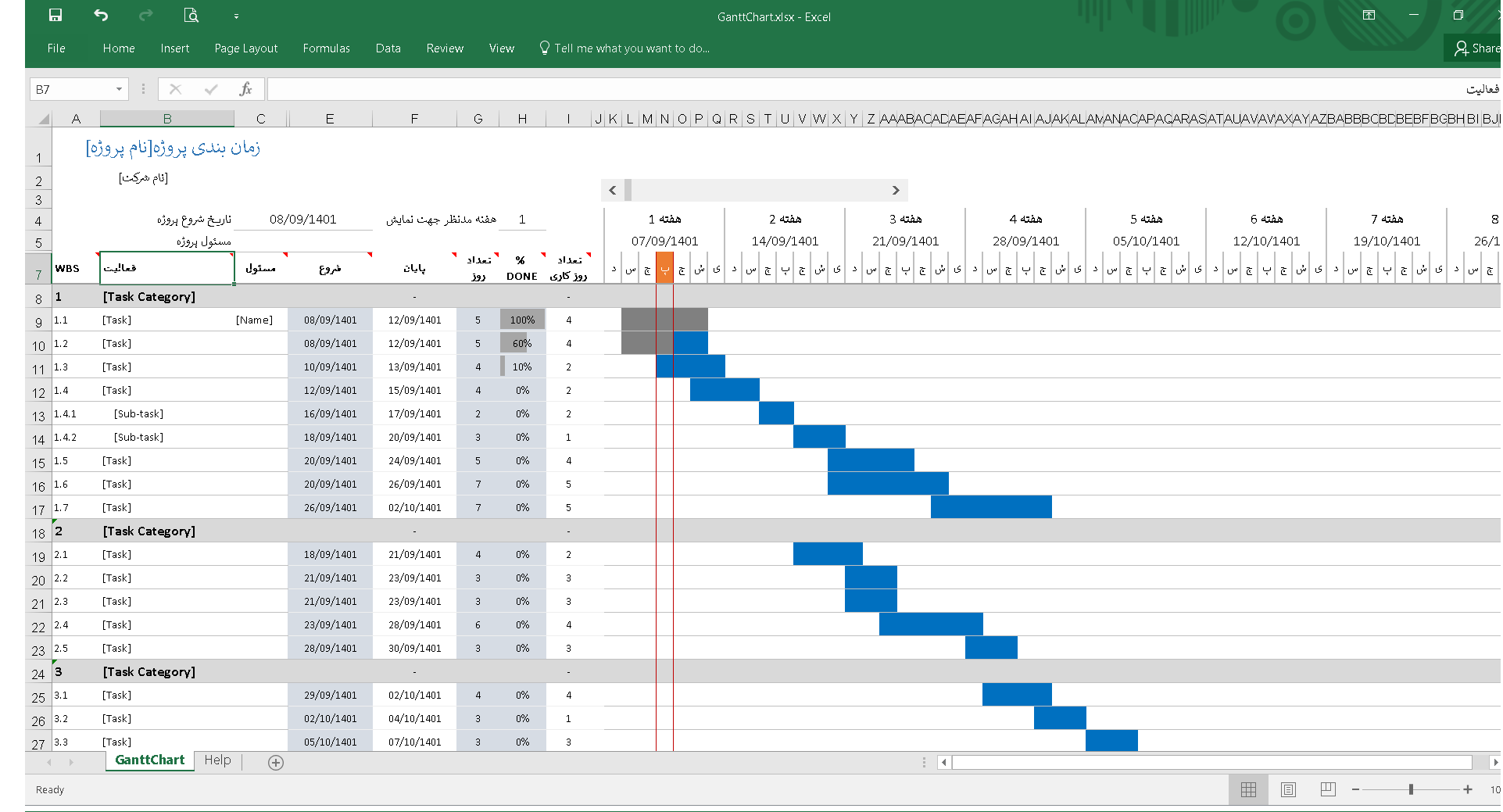This screenshot has width=1503, height=812.
Task: Click the Insert Function (fx) icon
Action: (x=245, y=88)
